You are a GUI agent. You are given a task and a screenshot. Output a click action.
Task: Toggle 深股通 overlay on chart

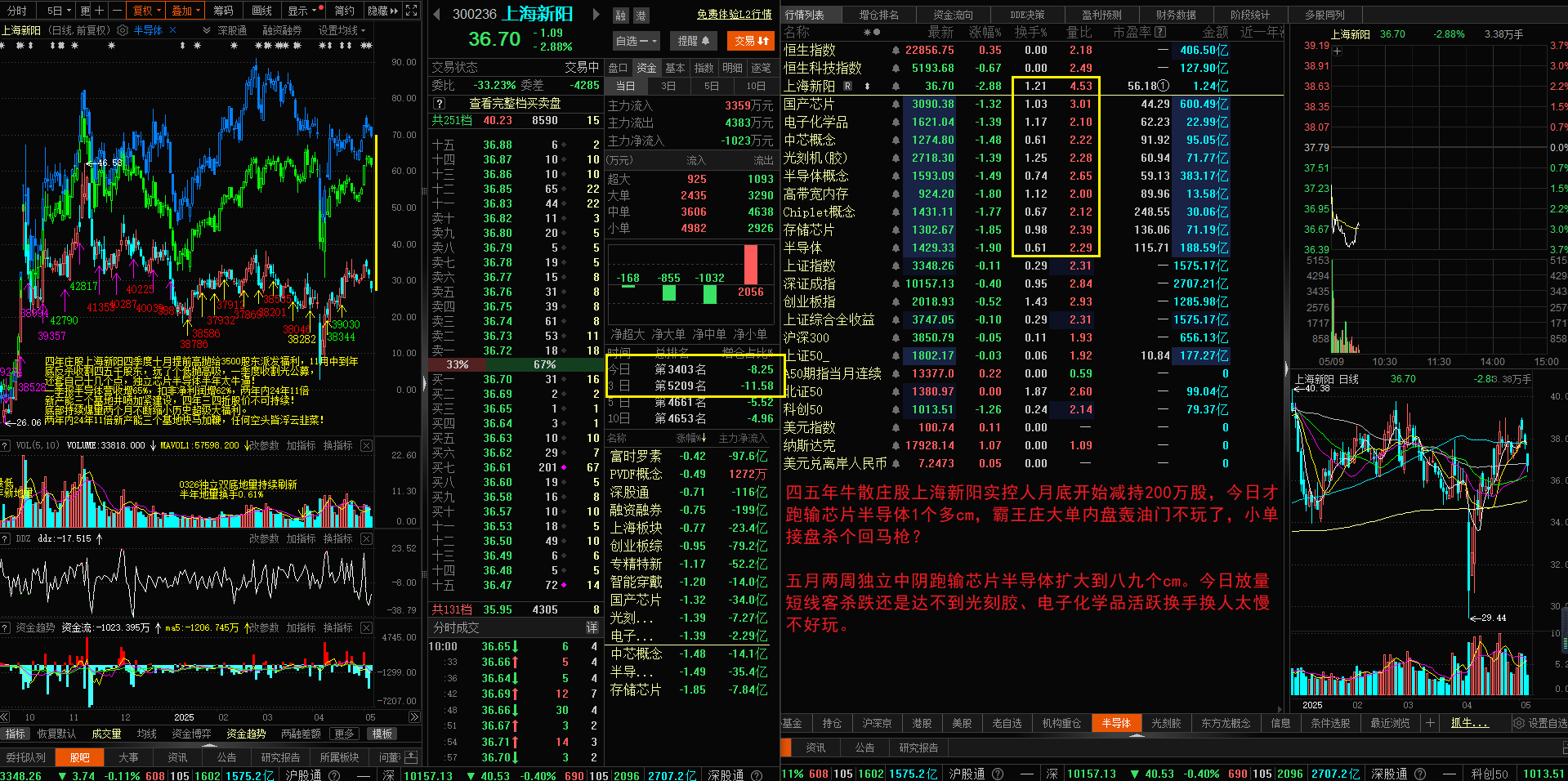[x=231, y=30]
